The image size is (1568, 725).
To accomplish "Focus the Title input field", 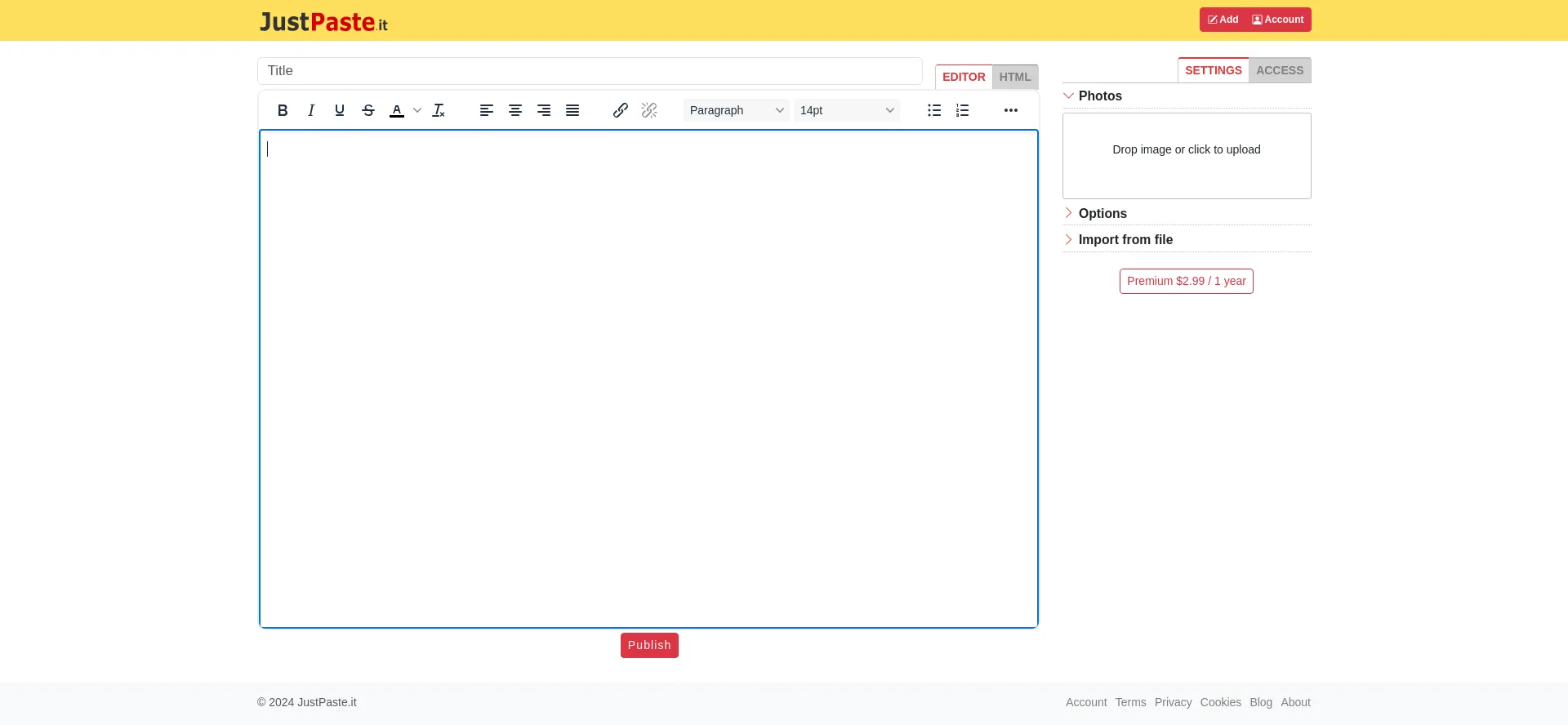I will click(x=590, y=71).
